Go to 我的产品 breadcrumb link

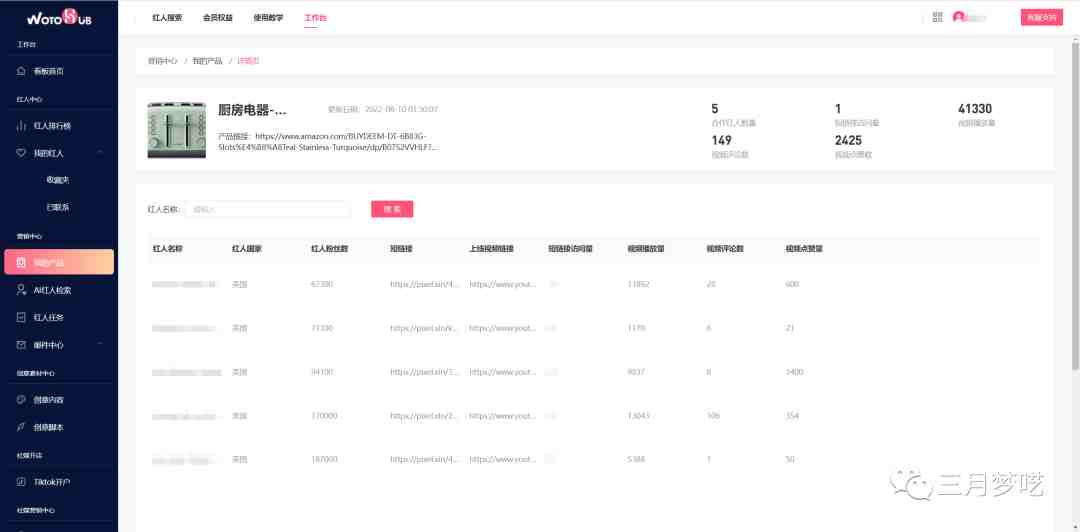point(207,61)
